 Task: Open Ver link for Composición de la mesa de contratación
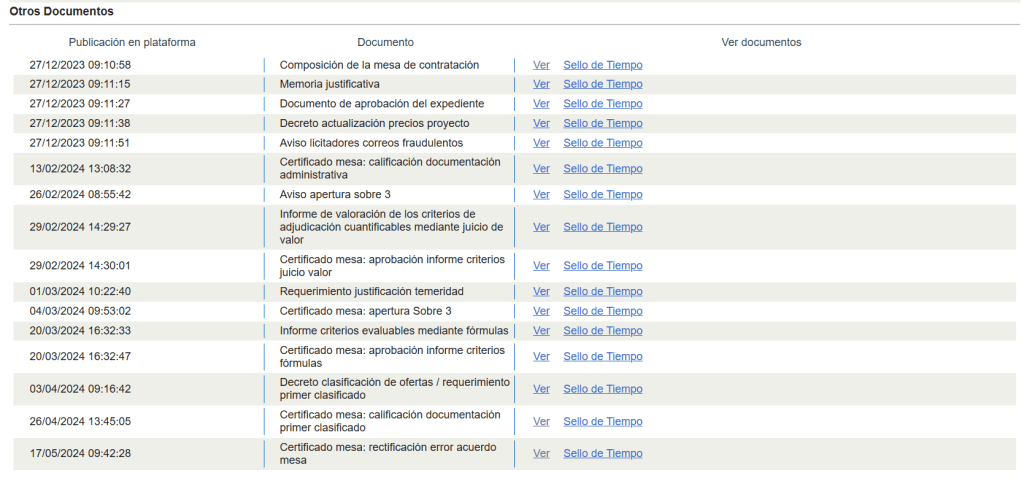point(541,65)
